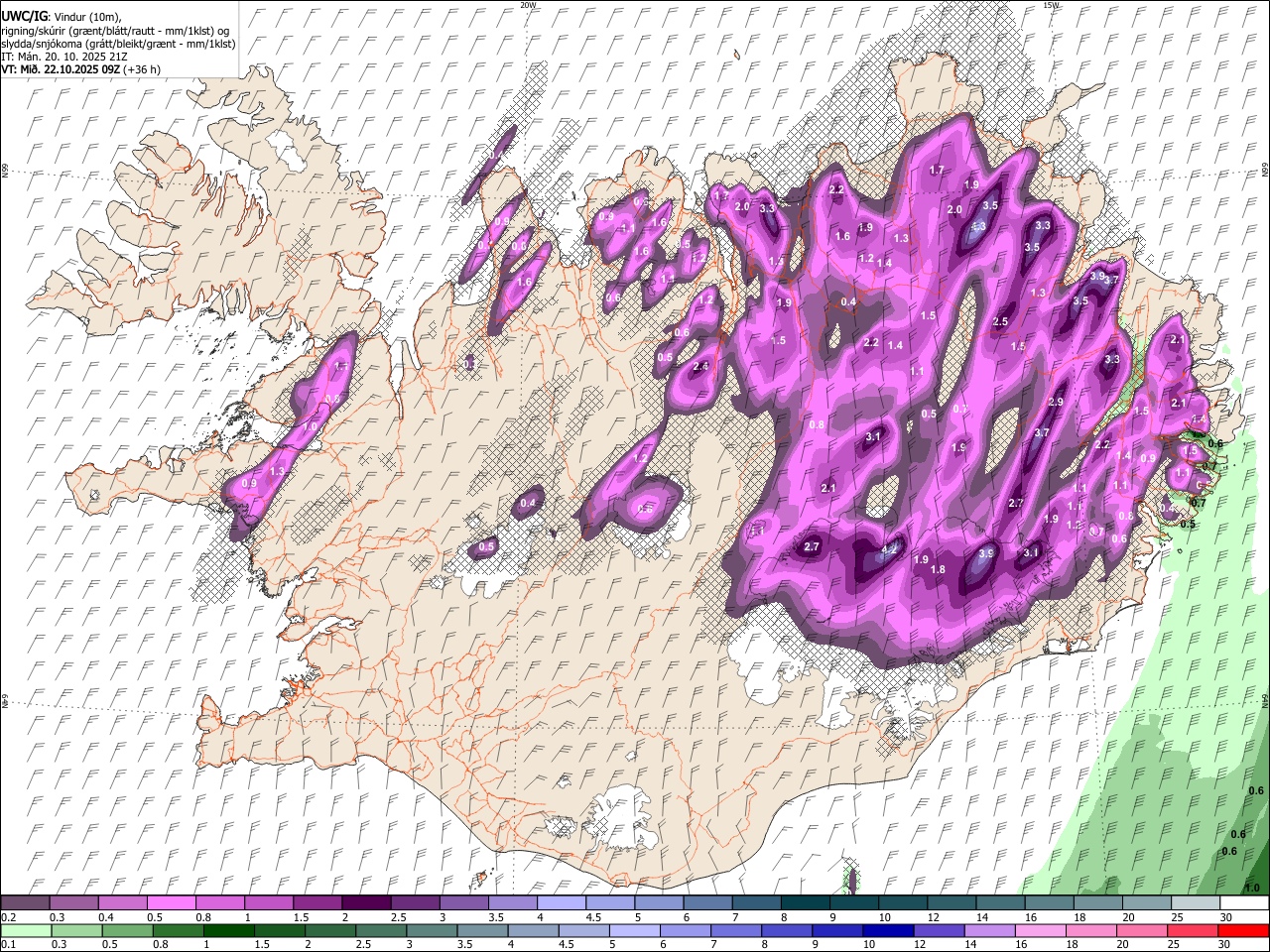Pick the bright red rain swatch right of label 30

1242,931
